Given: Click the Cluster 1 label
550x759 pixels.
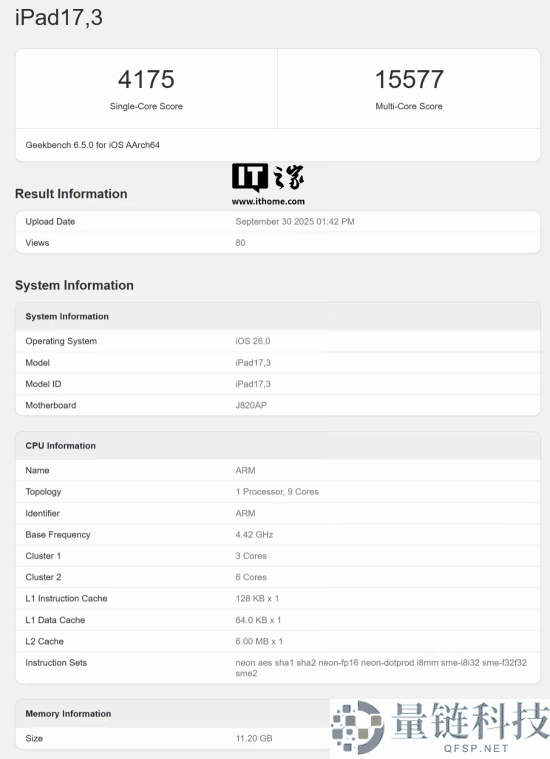Looking at the screenshot, I should [43, 556].
